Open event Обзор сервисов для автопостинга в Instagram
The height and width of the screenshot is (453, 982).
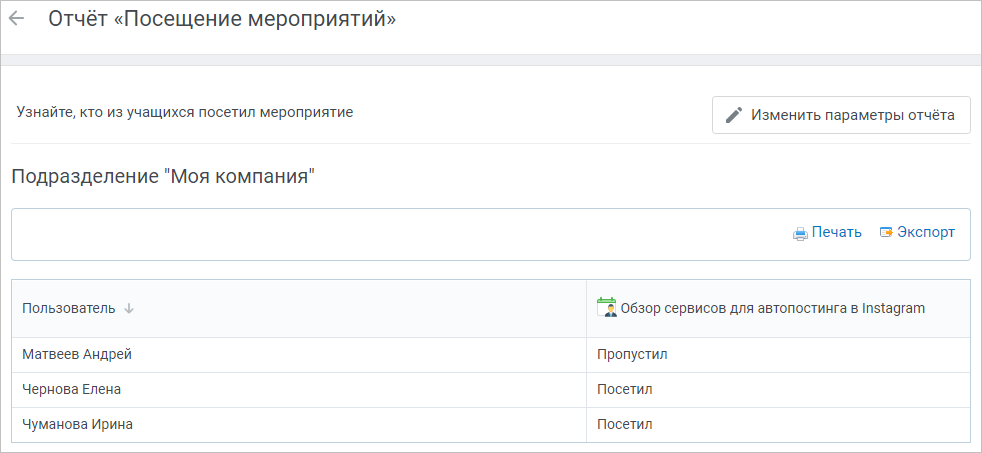pos(772,308)
